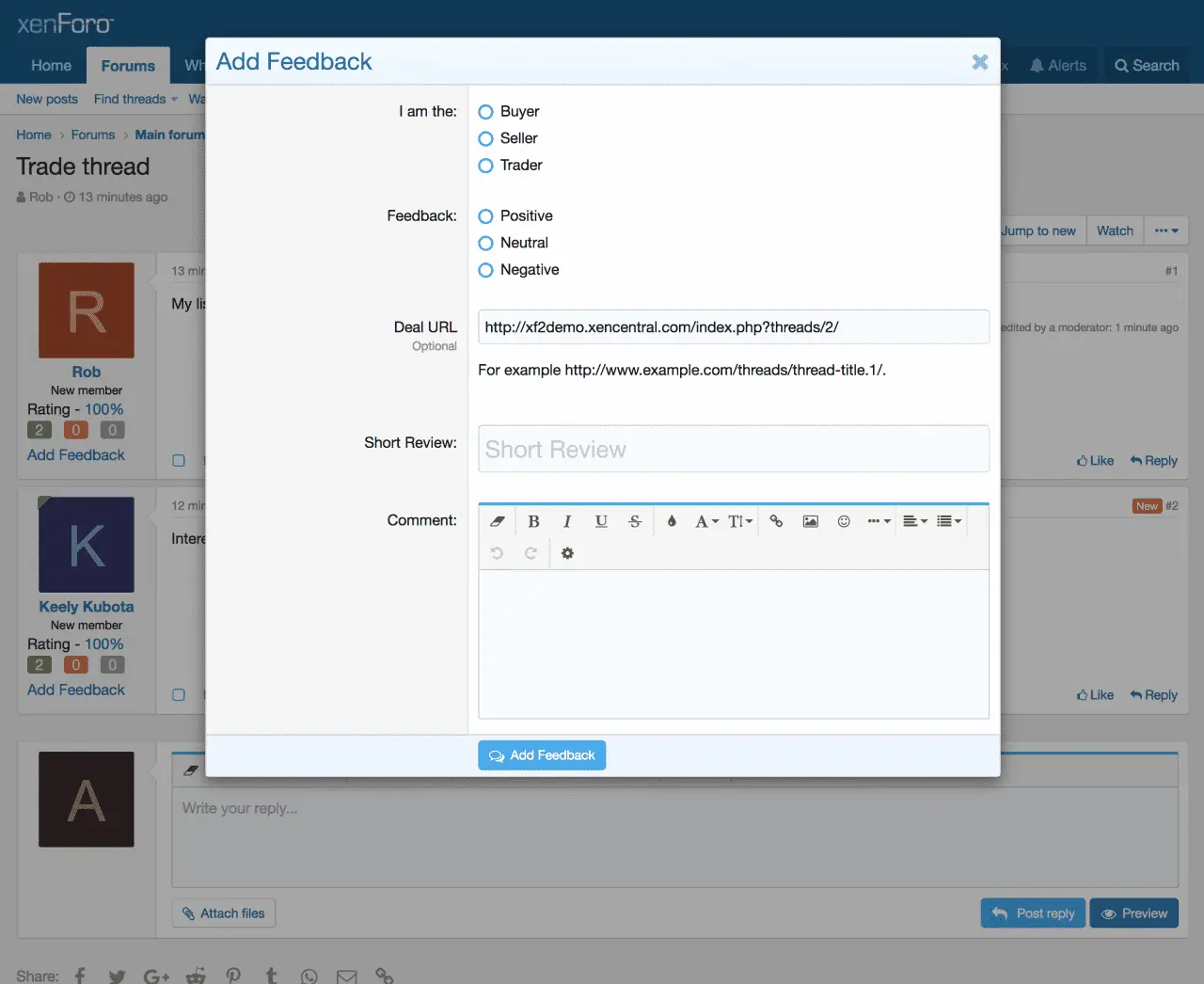Toggle italic formatting in comment editor
Image resolution: width=1204 pixels, height=984 pixels.
(567, 521)
